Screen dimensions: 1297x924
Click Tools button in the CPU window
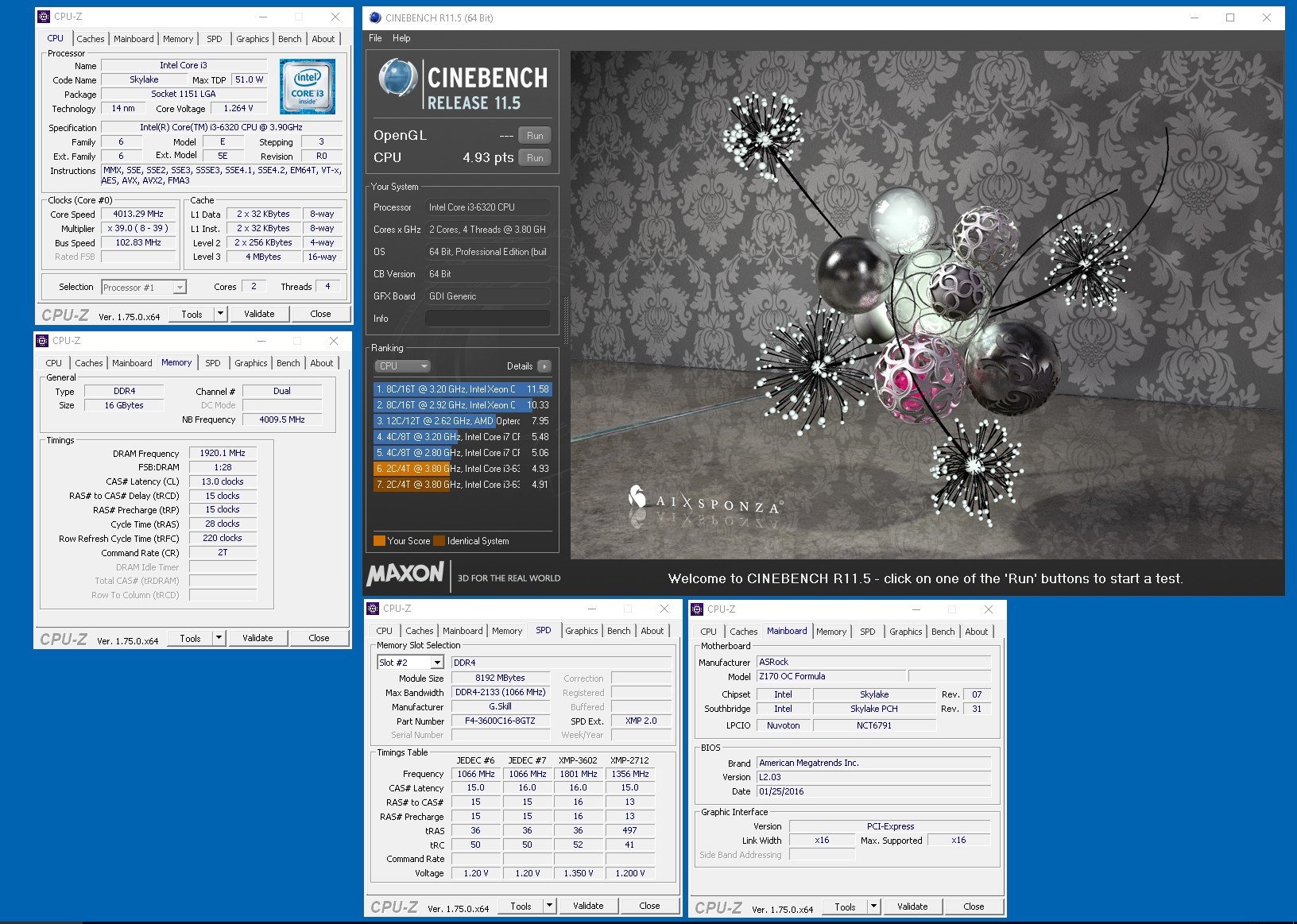click(x=192, y=314)
